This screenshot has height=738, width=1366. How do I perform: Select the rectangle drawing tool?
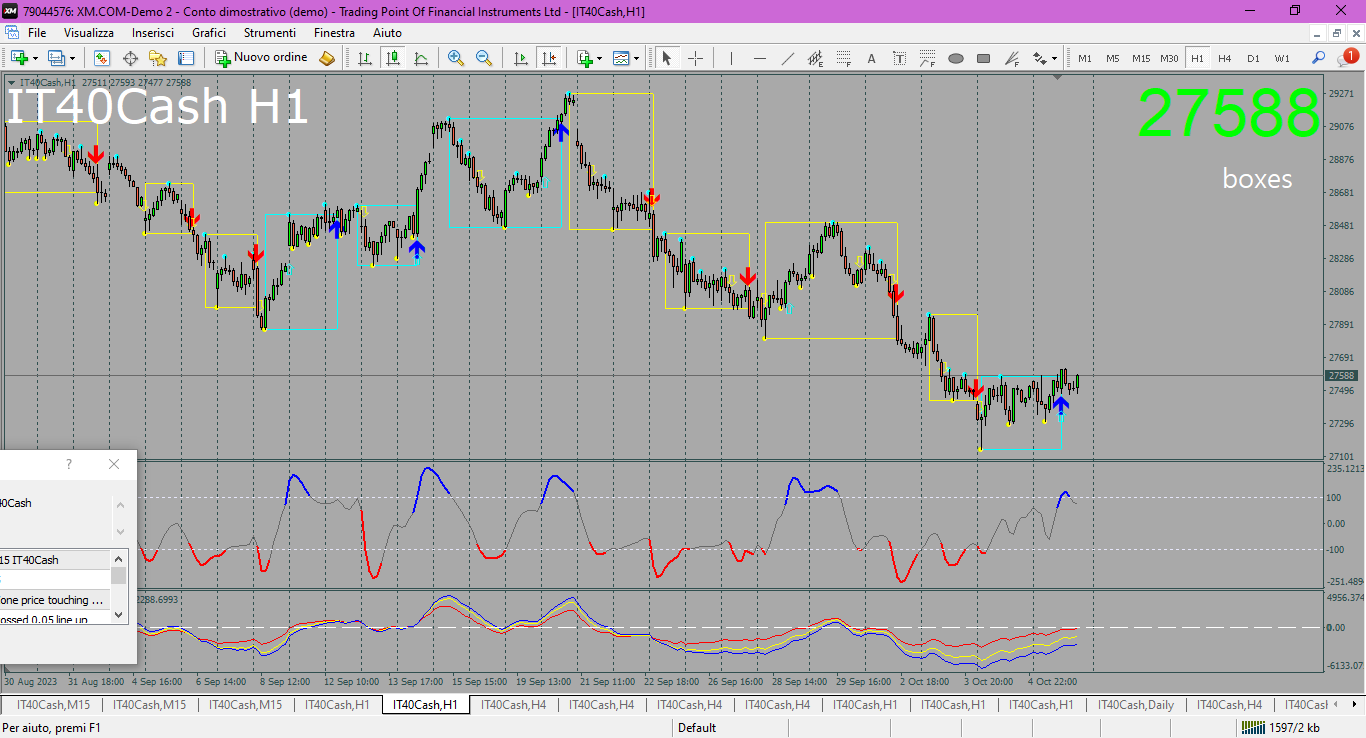pyautogui.click(x=983, y=58)
